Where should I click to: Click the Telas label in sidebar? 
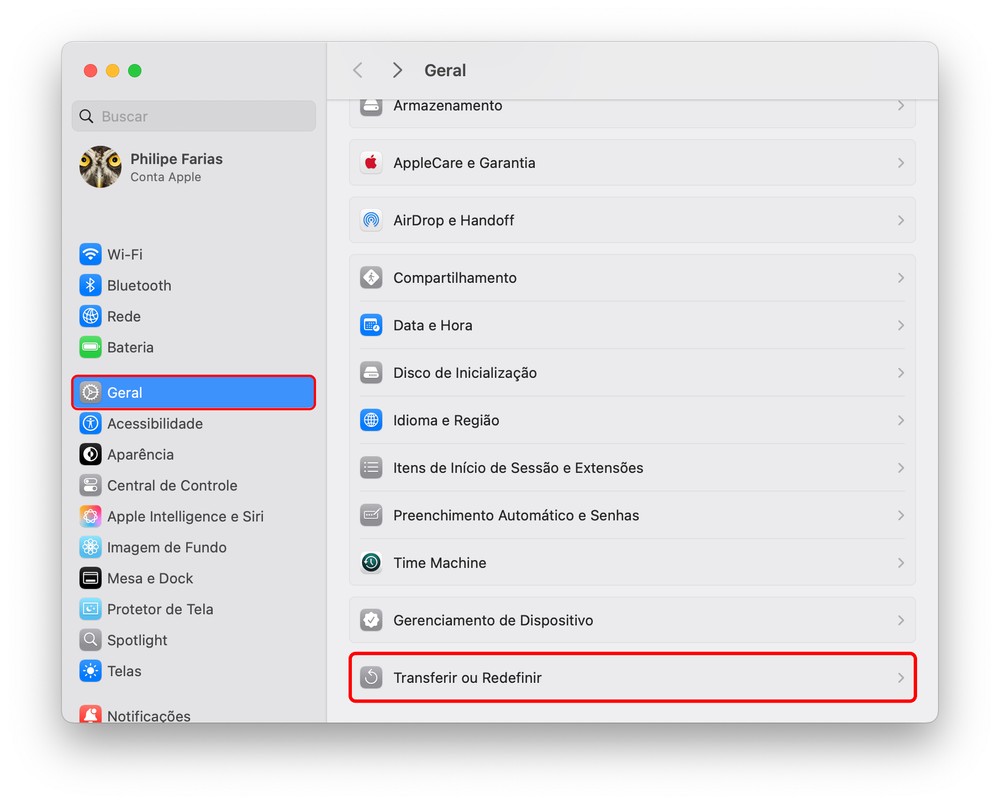coord(124,671)
